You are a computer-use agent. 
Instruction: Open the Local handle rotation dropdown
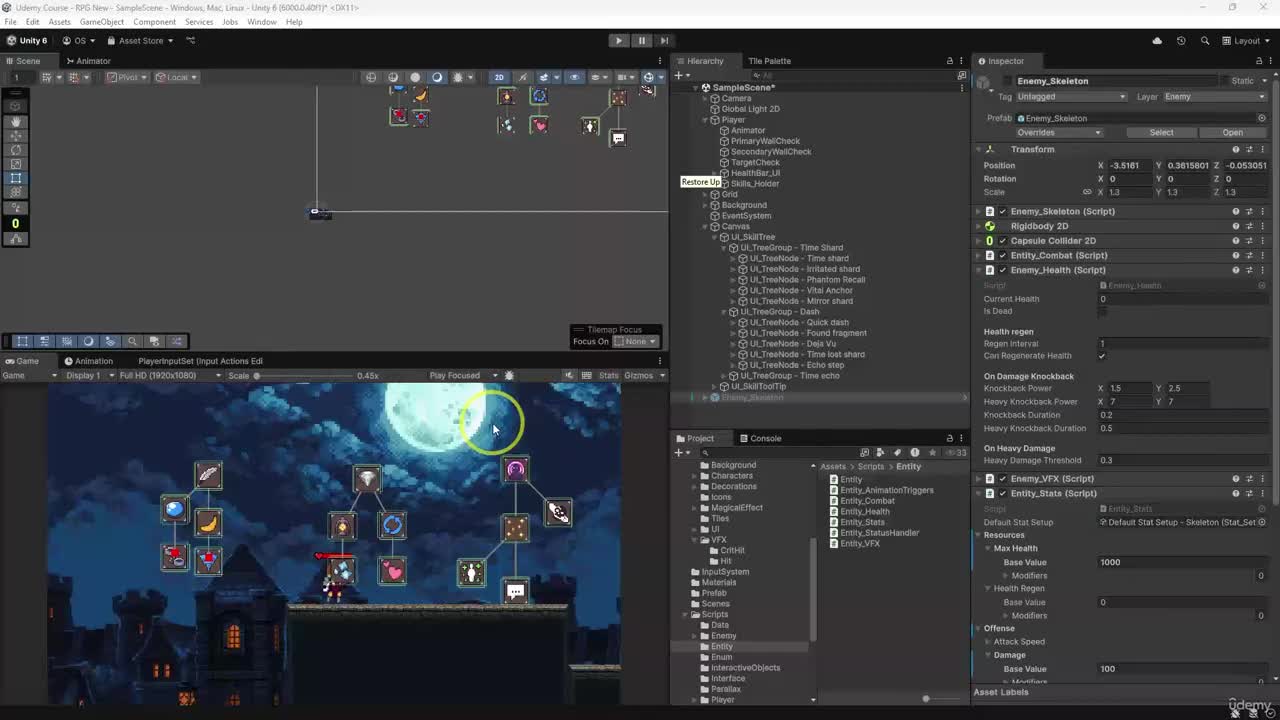pyautogui.click(x=177, y=77)
